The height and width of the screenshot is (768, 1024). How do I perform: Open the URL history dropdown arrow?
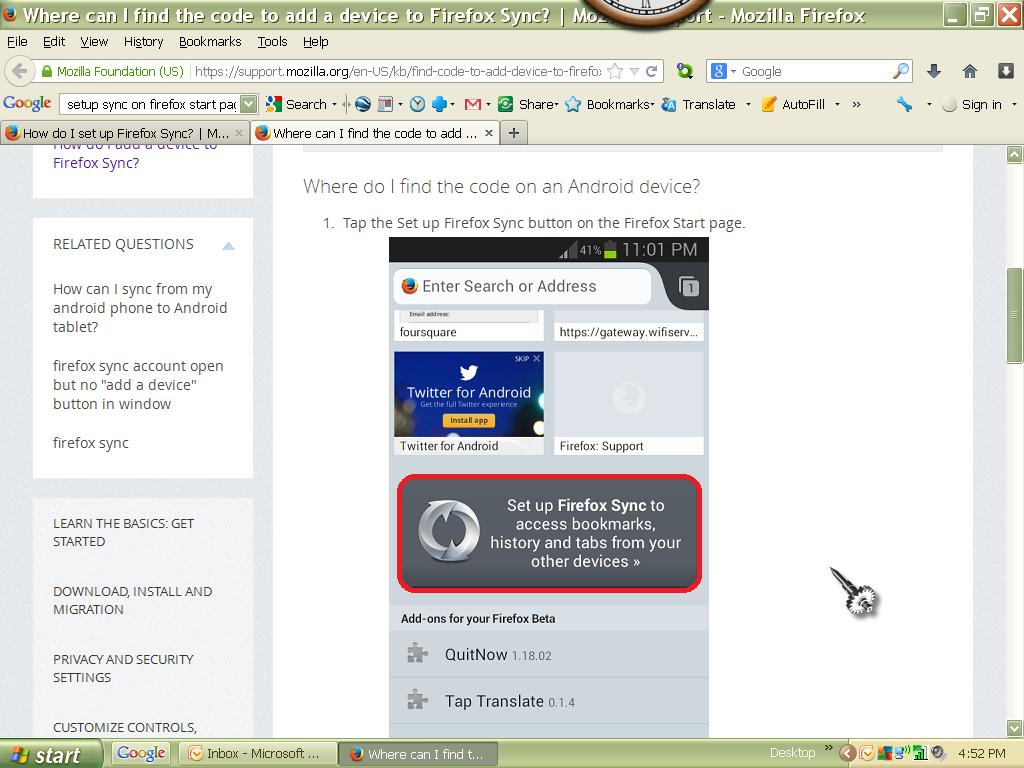[x=634, y=71]
